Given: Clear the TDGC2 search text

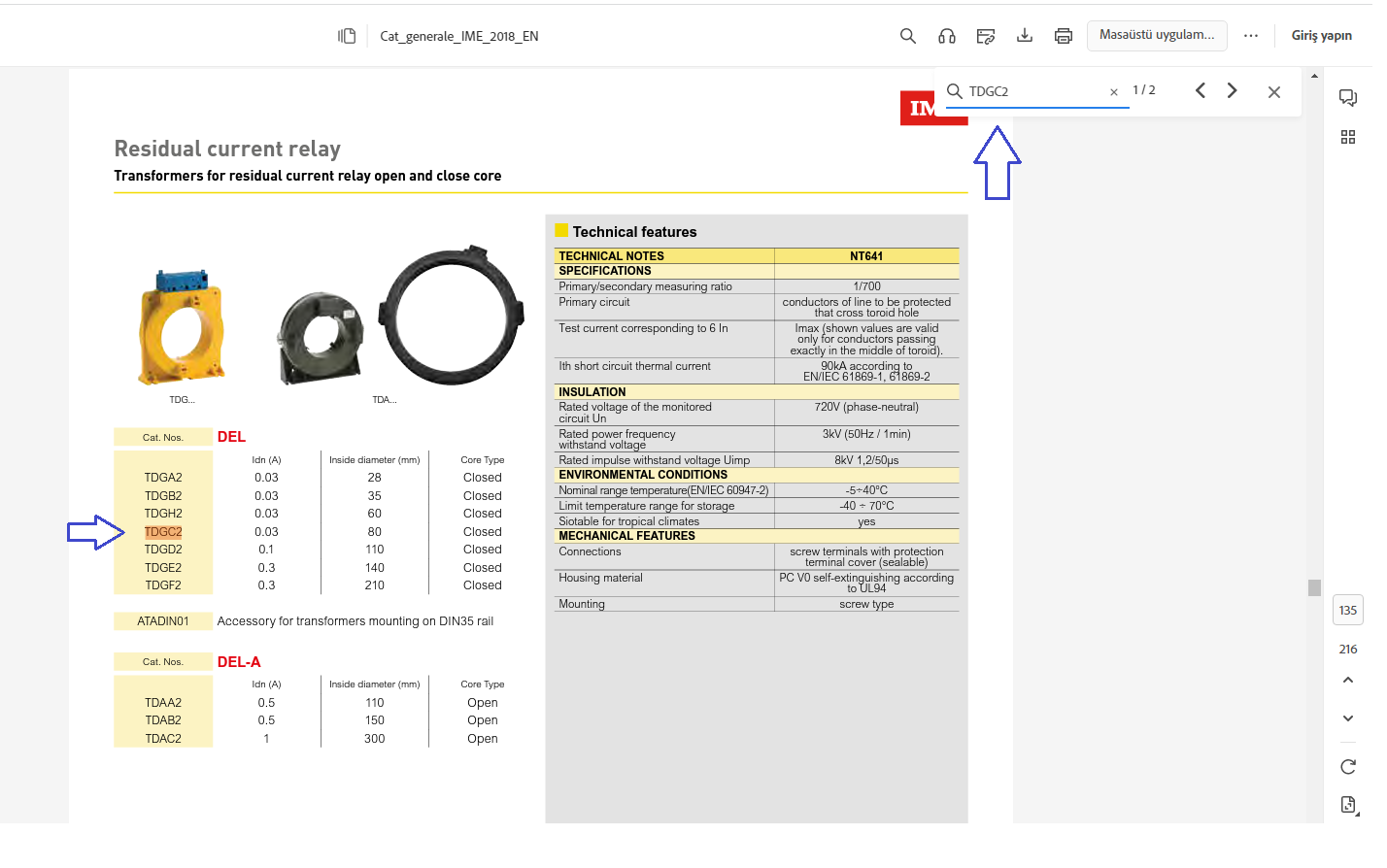Looking at the screenshot, I should click(x=1114, y=92).
